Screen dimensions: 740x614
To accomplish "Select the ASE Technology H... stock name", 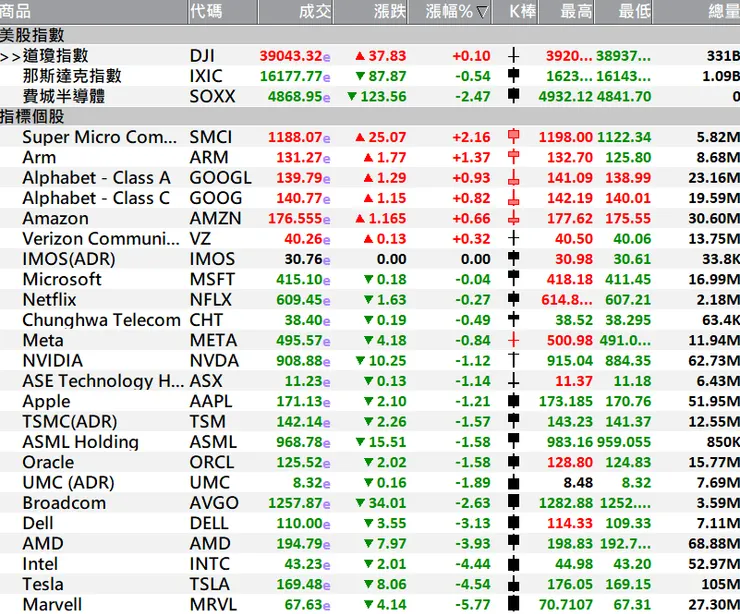I will [x=103, y=381].
